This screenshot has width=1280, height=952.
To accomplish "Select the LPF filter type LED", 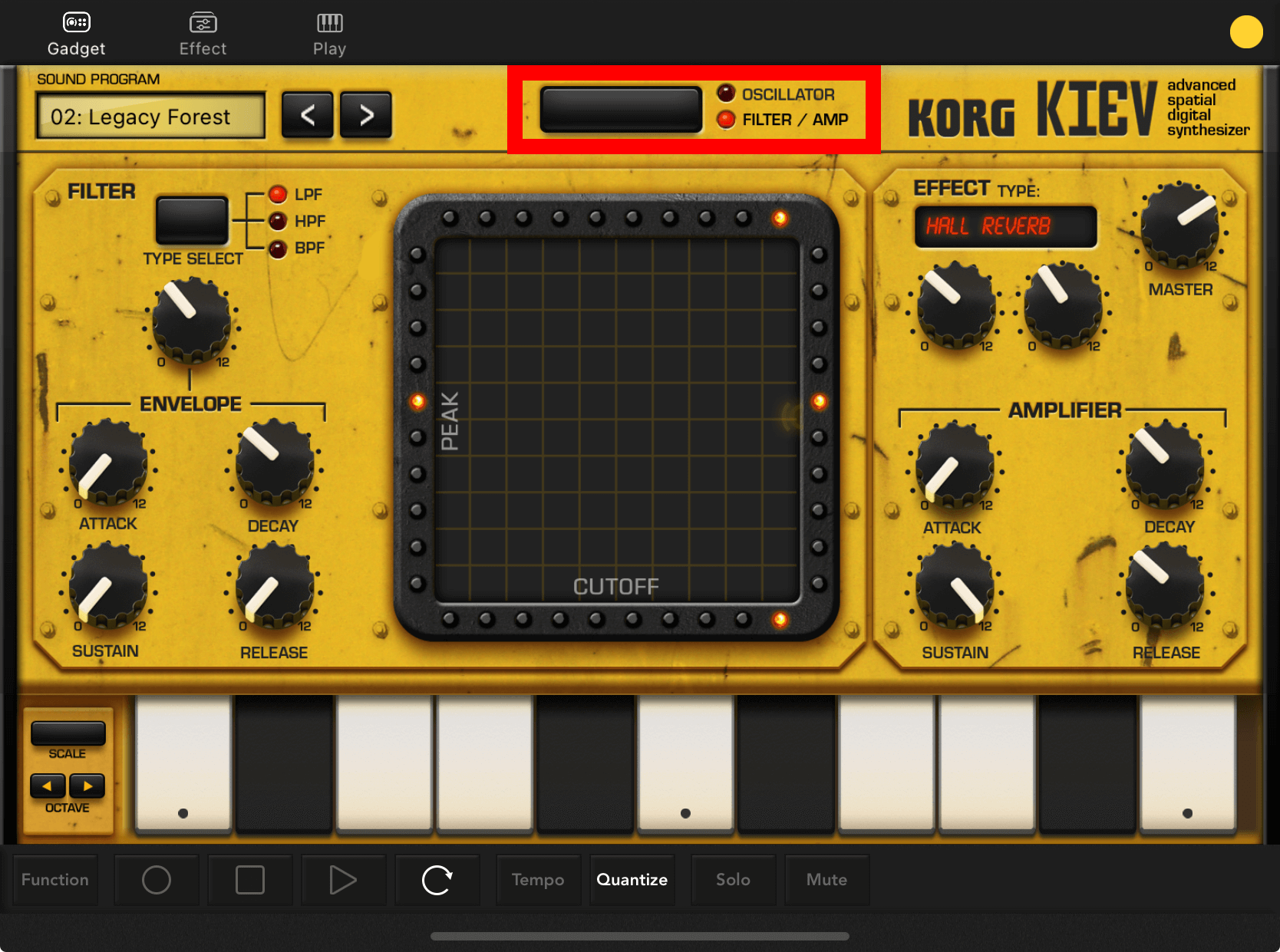I will click(278, 194).
